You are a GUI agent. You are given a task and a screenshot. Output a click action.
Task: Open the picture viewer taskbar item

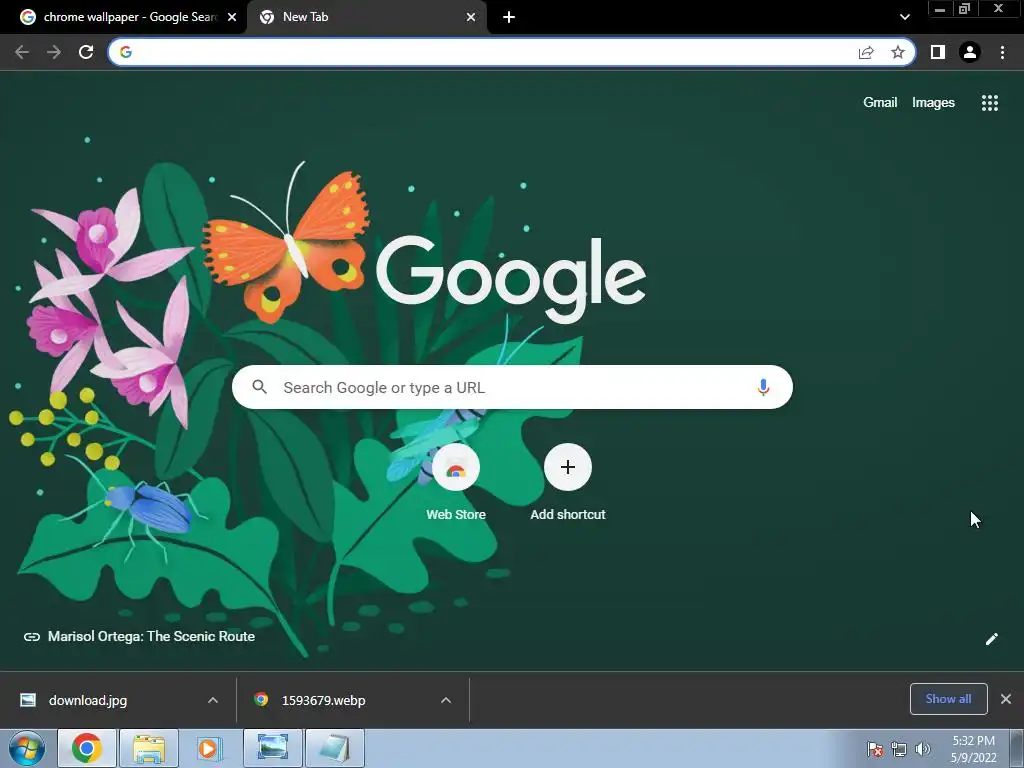pos(272,748)
